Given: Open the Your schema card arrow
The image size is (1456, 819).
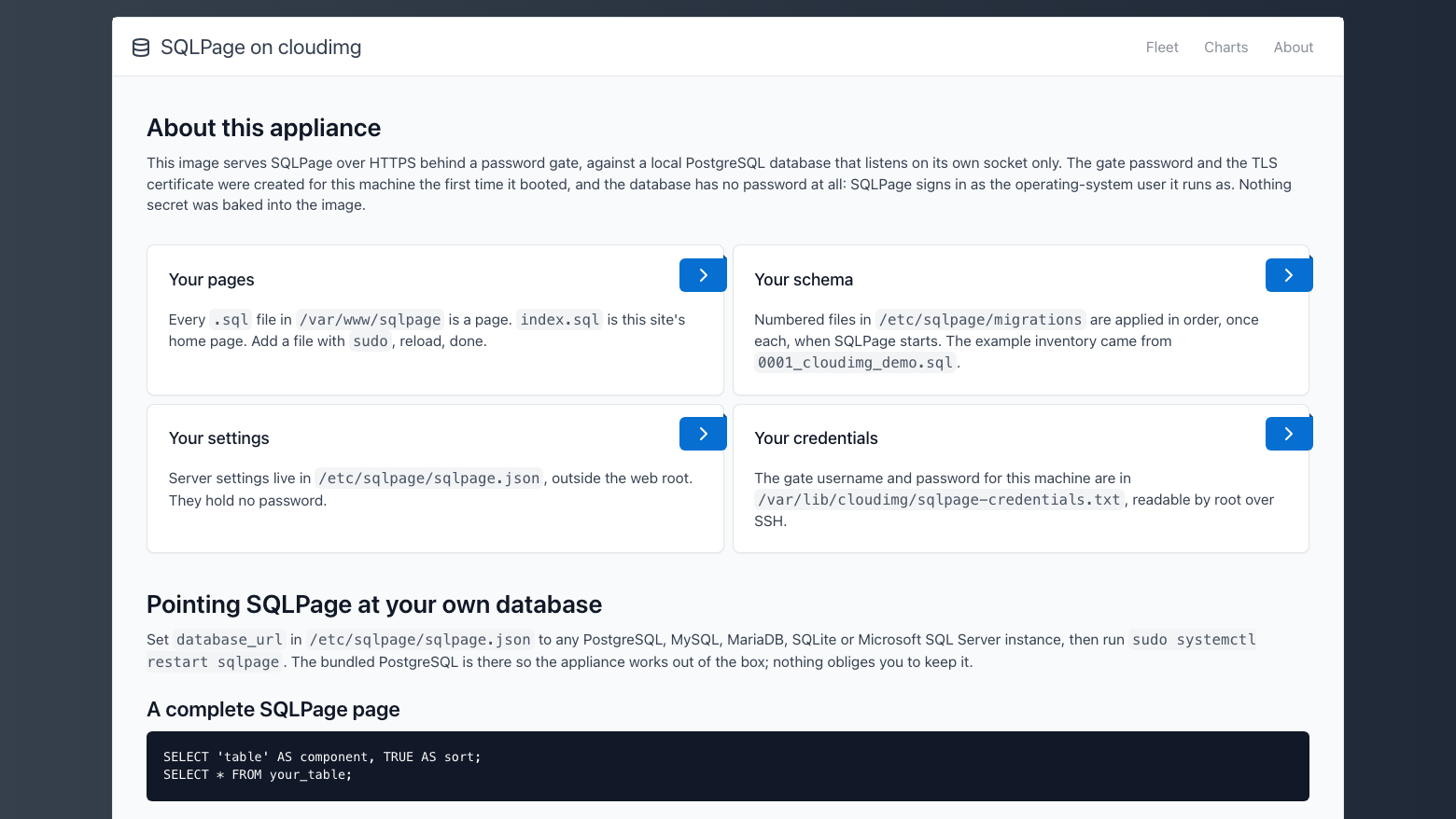Looking at the screenshot, I should click(1289, 275).
